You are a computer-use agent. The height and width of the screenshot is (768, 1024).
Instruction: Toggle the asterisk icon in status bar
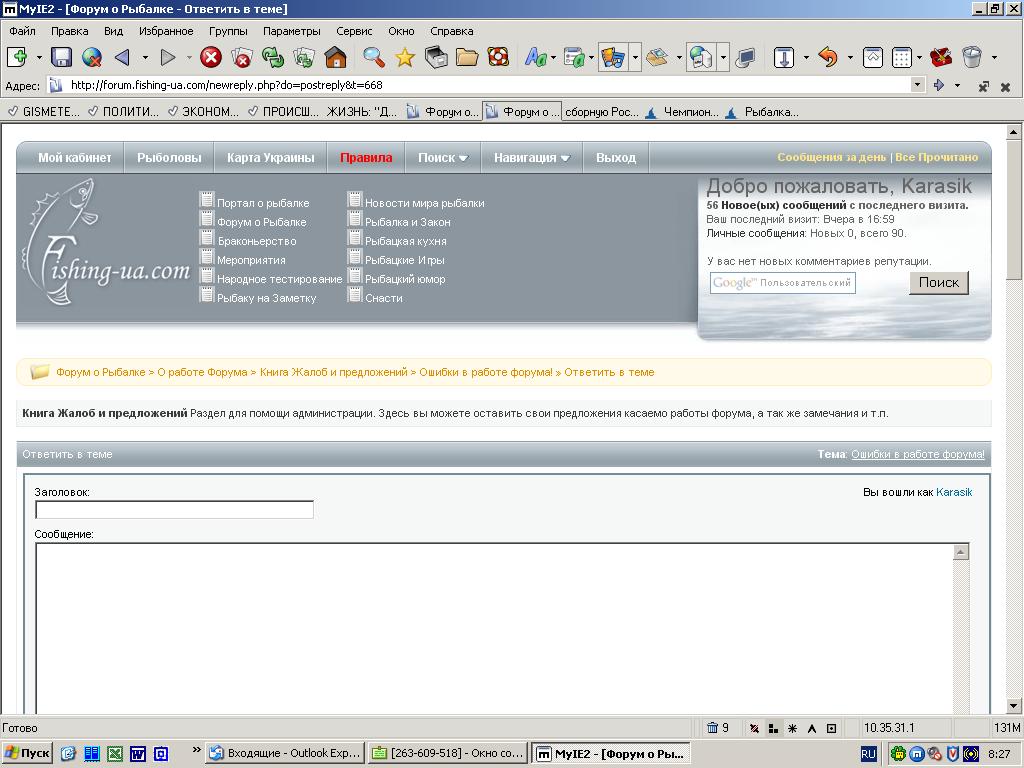tap(792, 728)
